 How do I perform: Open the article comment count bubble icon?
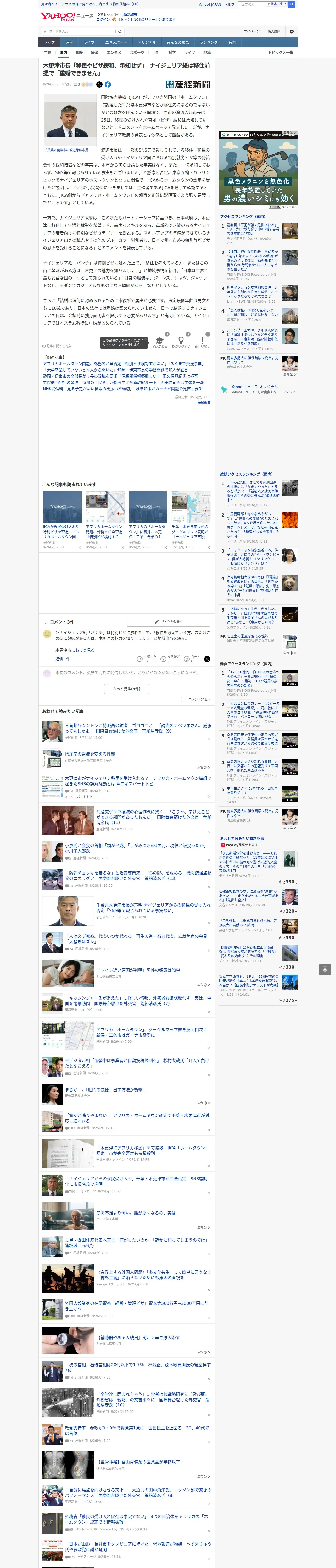(x=76, y=85)
